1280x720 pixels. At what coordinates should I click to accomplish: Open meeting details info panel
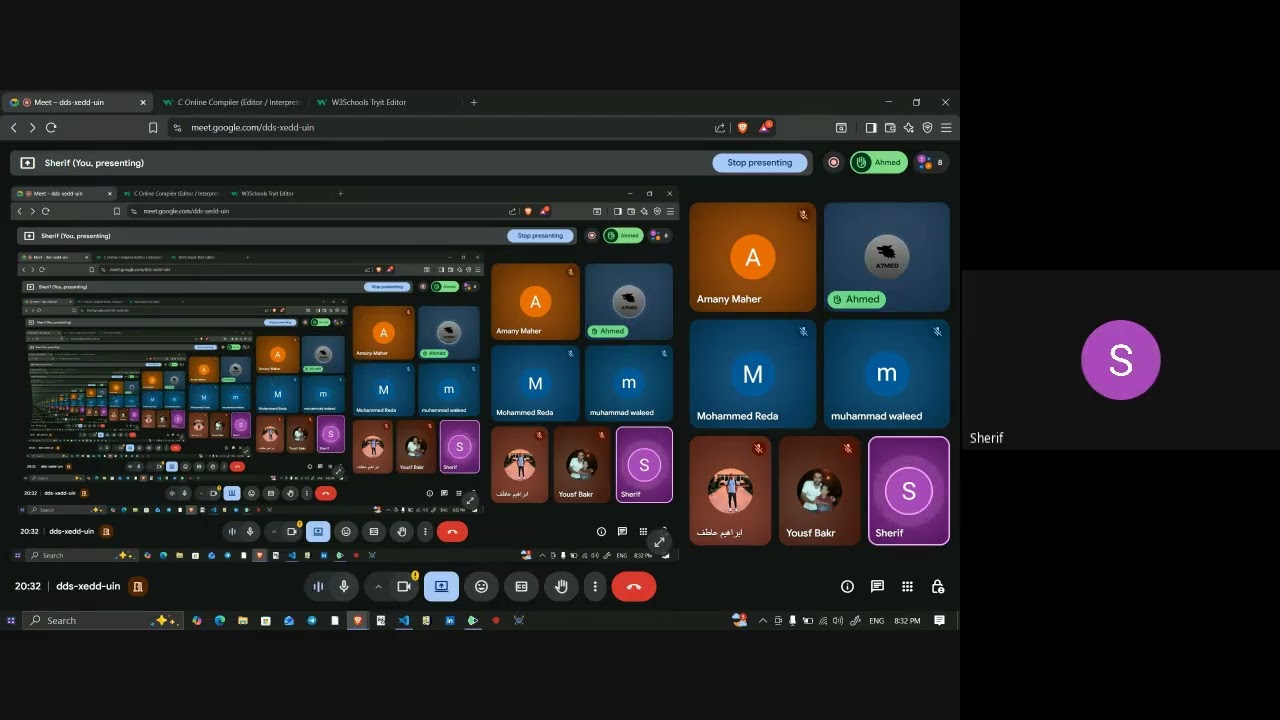847,587
